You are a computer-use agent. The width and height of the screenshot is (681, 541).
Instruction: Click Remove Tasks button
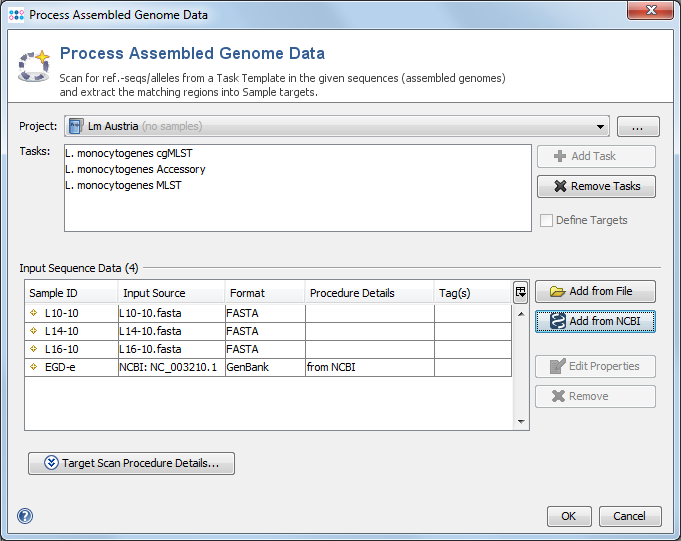coord(596,186)
